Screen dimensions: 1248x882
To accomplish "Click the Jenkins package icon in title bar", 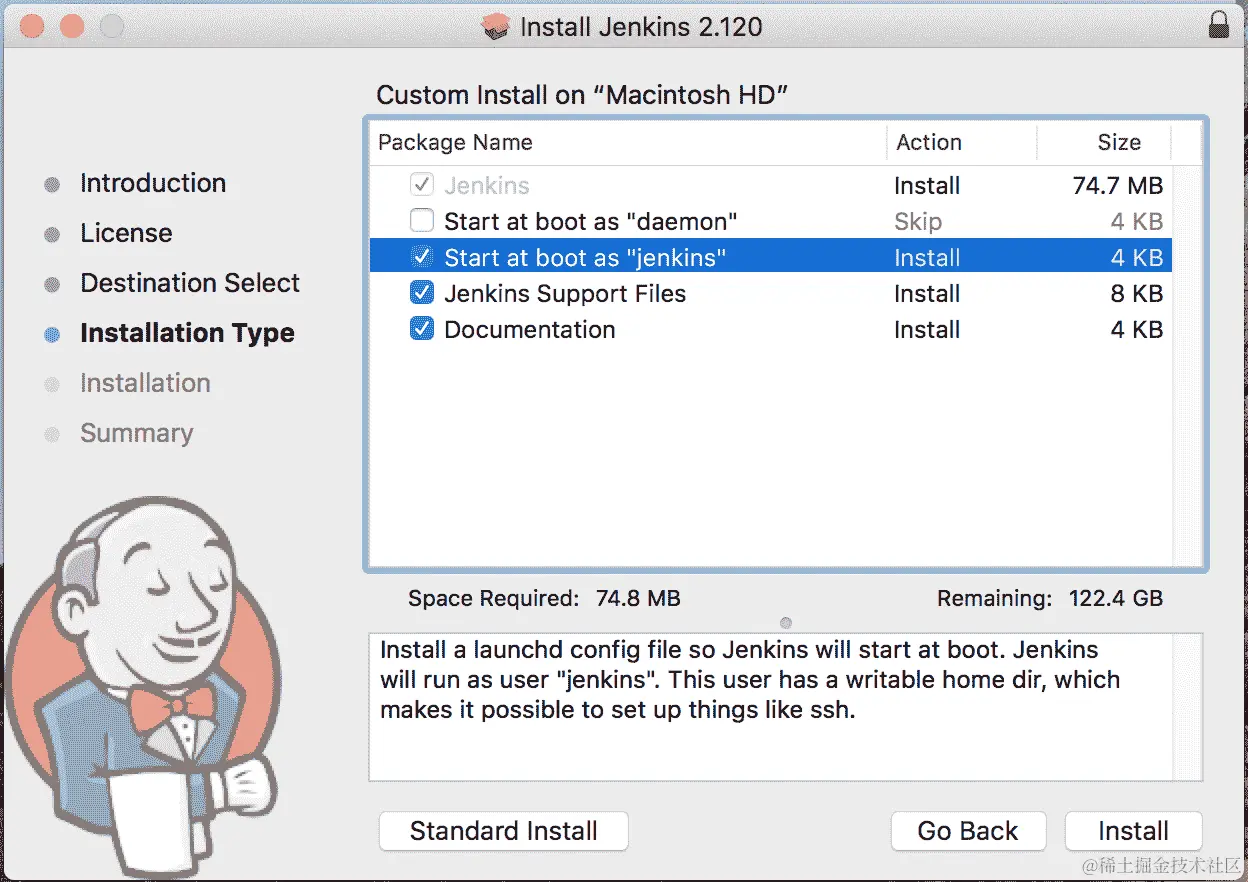I will click(496, 26).
